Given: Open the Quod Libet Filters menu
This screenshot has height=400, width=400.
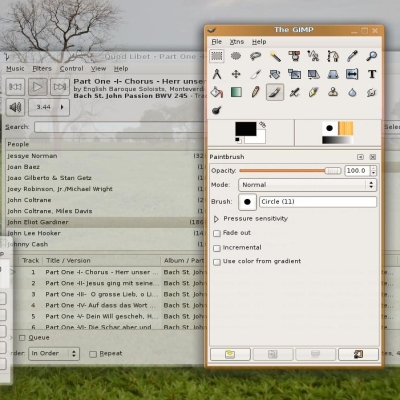Looking at the screenshot, I should (42, 69).
